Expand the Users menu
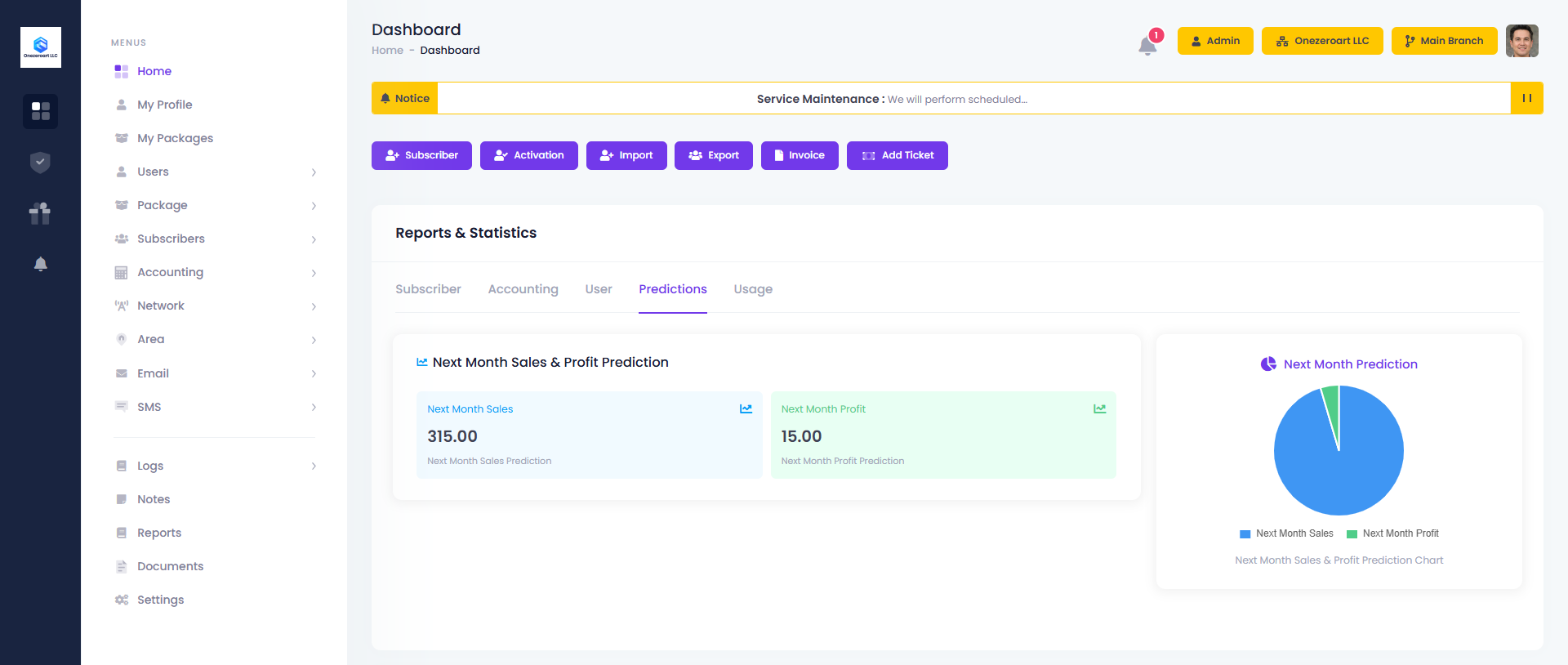 215,172
